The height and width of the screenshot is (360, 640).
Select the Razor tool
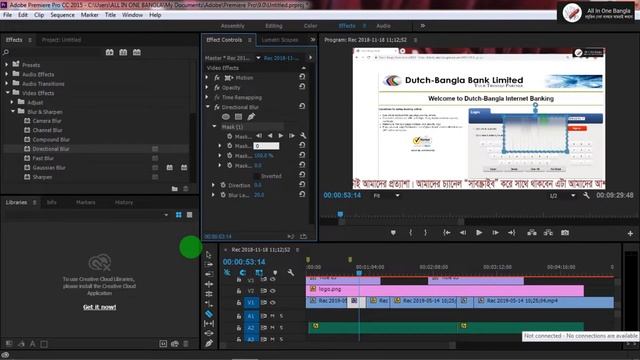tap(209, 313)
